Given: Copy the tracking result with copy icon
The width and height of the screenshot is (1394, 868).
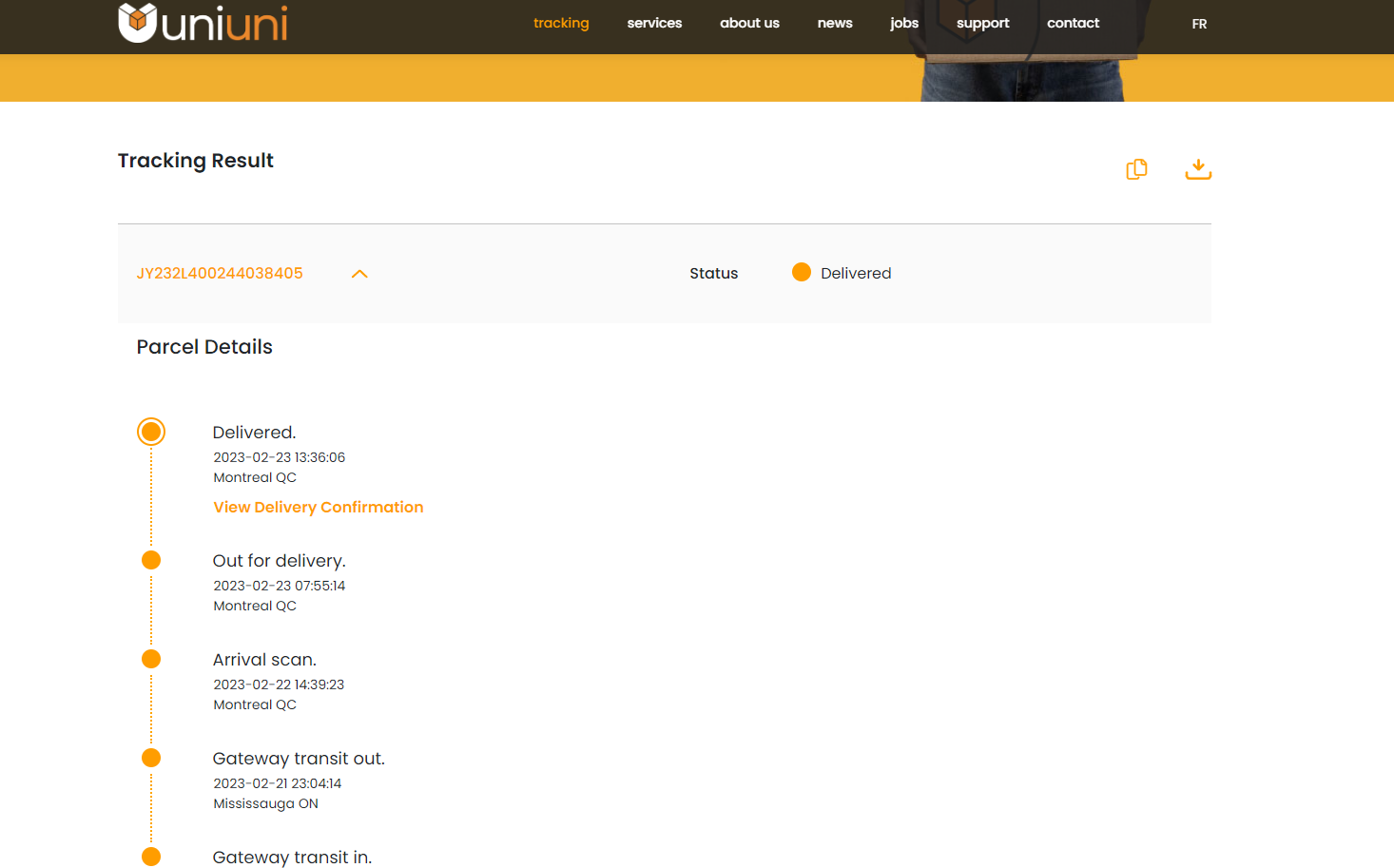Looking at the screenshot, I should [x=1136, y=169].
